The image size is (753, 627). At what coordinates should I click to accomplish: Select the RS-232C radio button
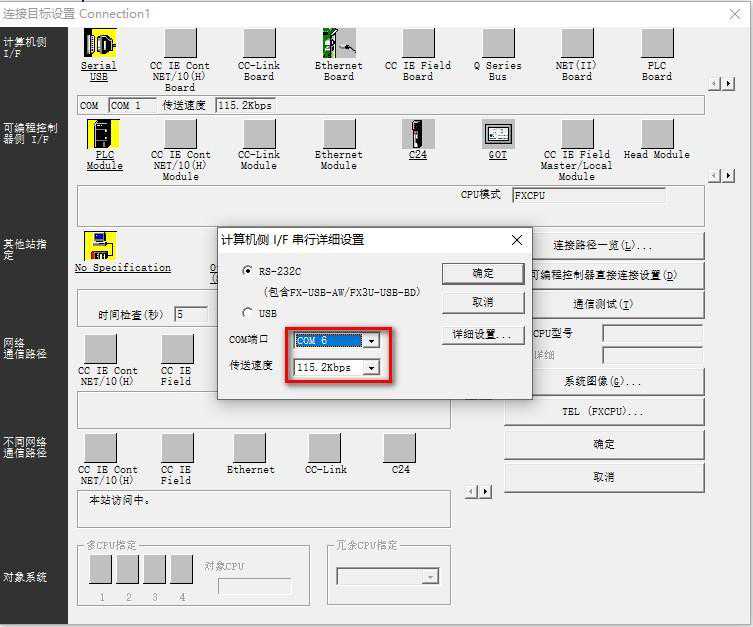click(248, 271)
